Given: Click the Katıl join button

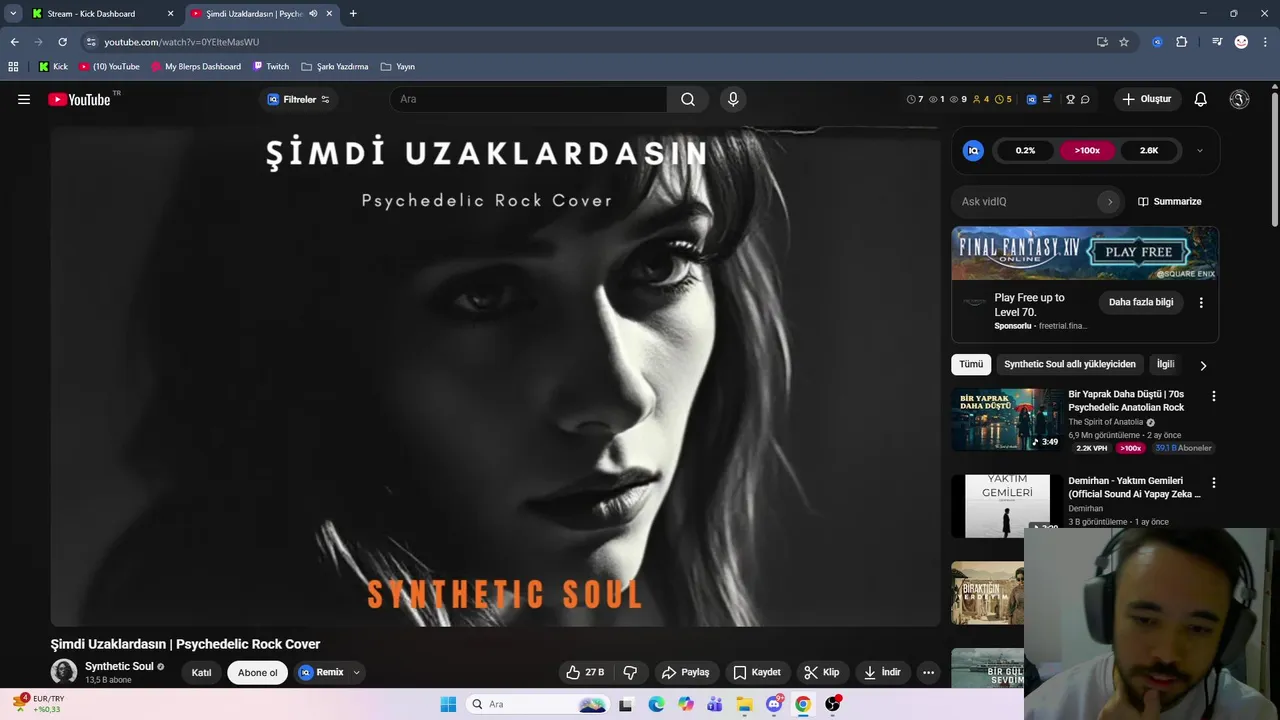Looking at the screenshot, I should pos(201,673).
